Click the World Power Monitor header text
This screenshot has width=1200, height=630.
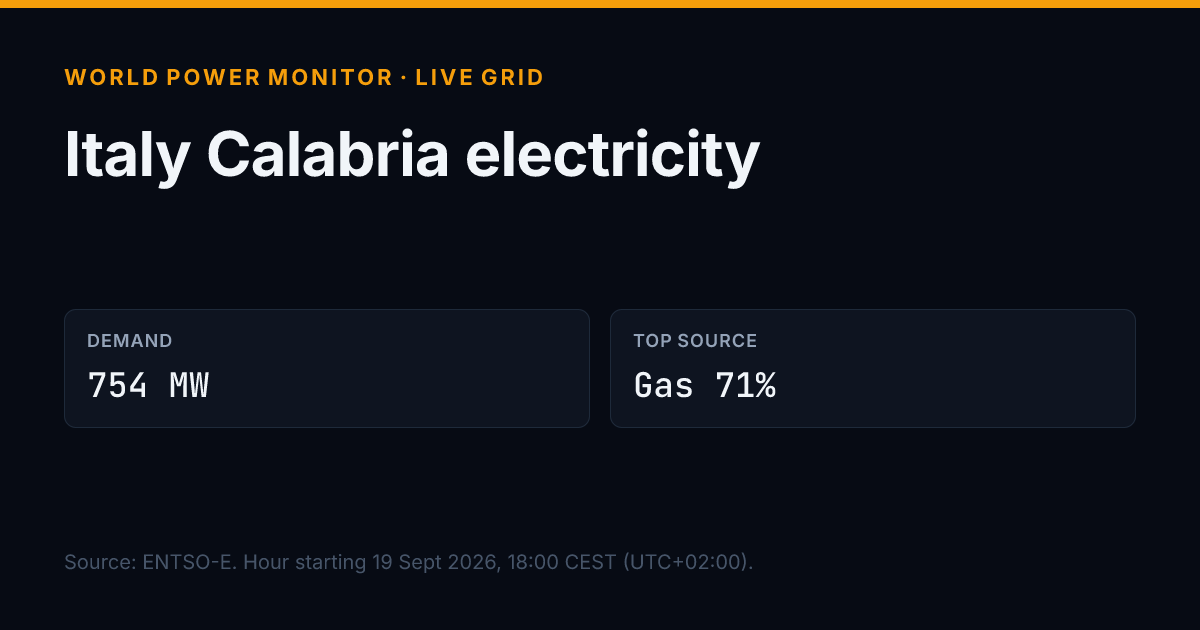229,77
